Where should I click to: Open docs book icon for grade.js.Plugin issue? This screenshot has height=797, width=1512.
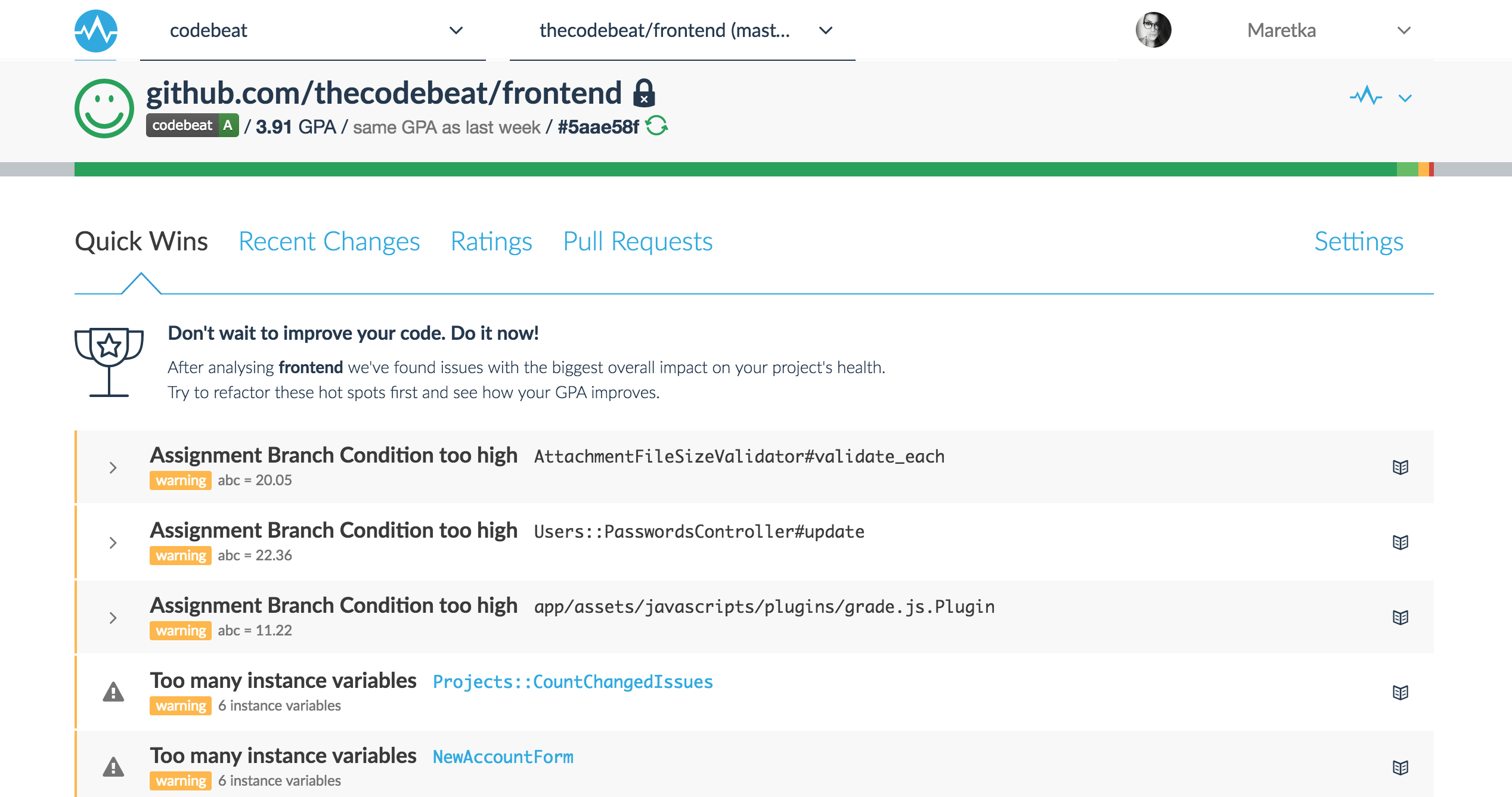[x=1400, y=618]
